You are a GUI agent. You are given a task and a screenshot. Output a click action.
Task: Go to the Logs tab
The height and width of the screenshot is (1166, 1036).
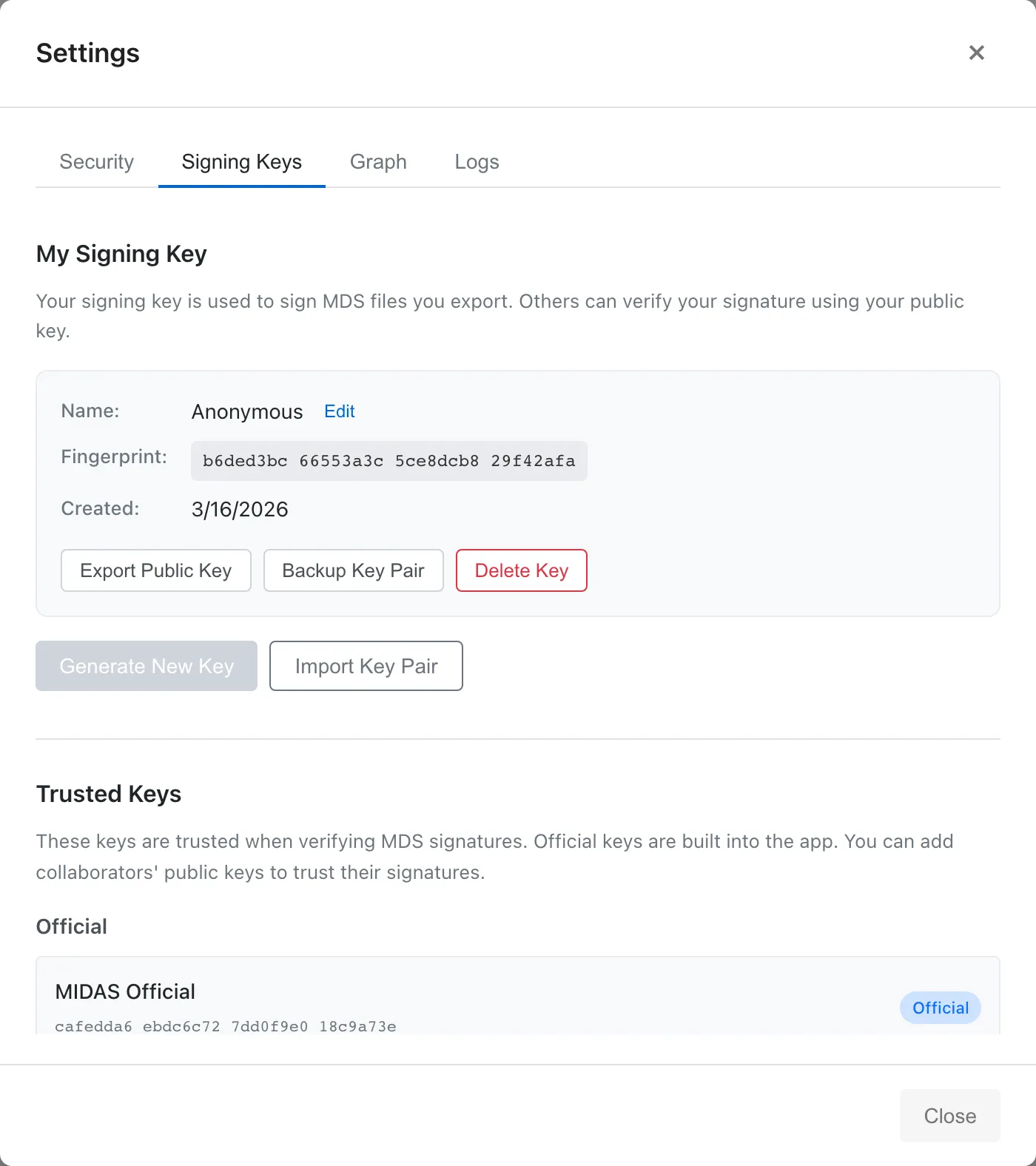click(477, 162)
